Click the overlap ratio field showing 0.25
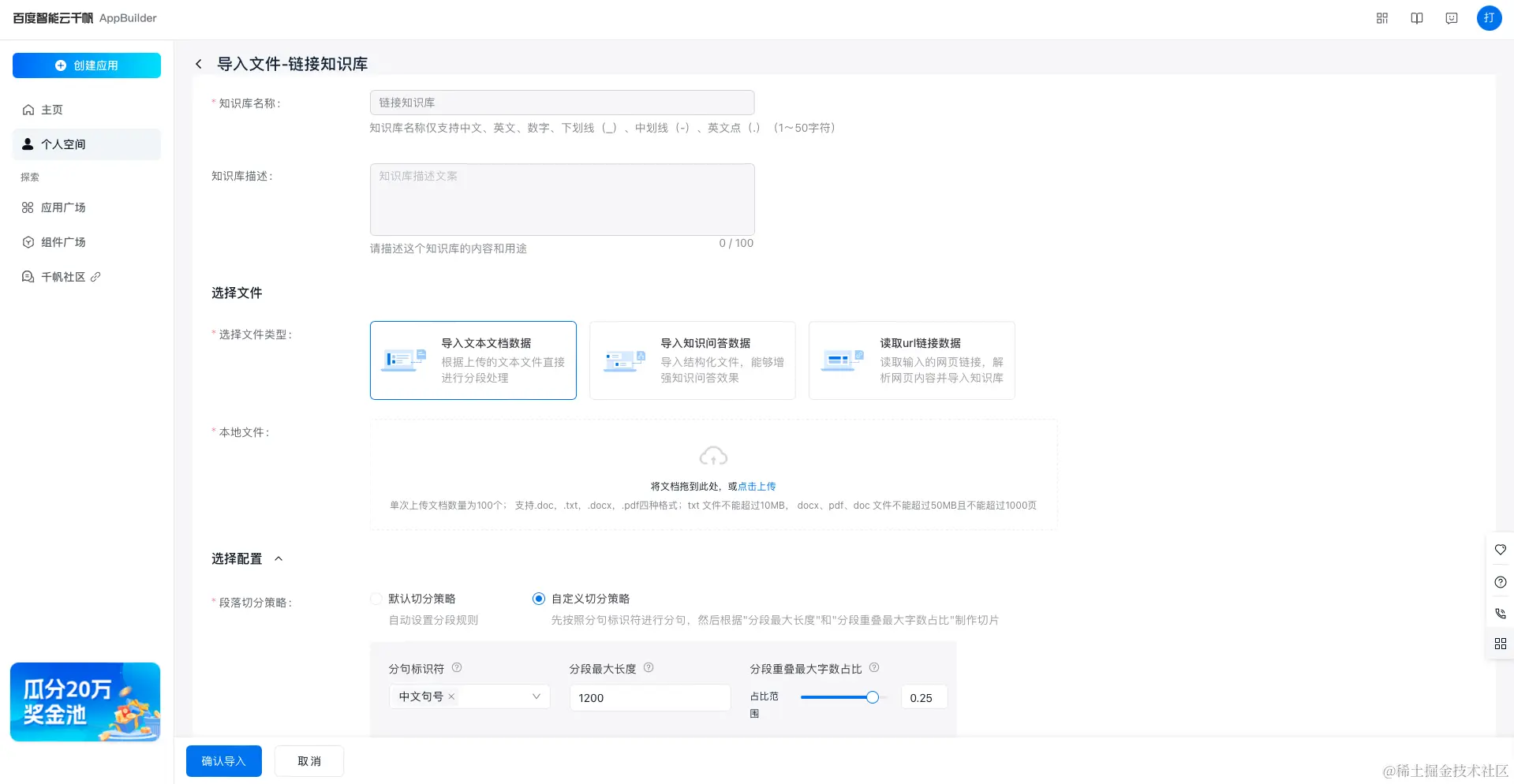 tap(924, 698)
